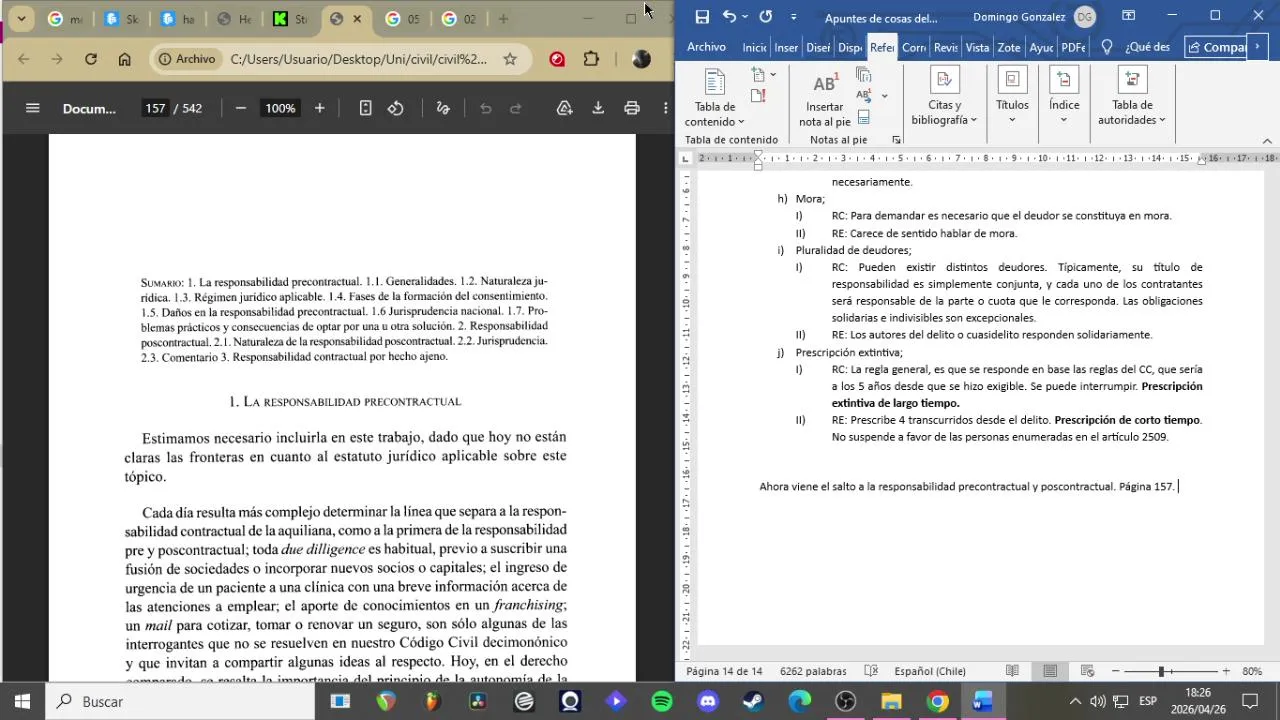The width and height of the screenshot is (1280, 720).
Task: Open the Zotero ribbon tab
Action: [1009, 47]
